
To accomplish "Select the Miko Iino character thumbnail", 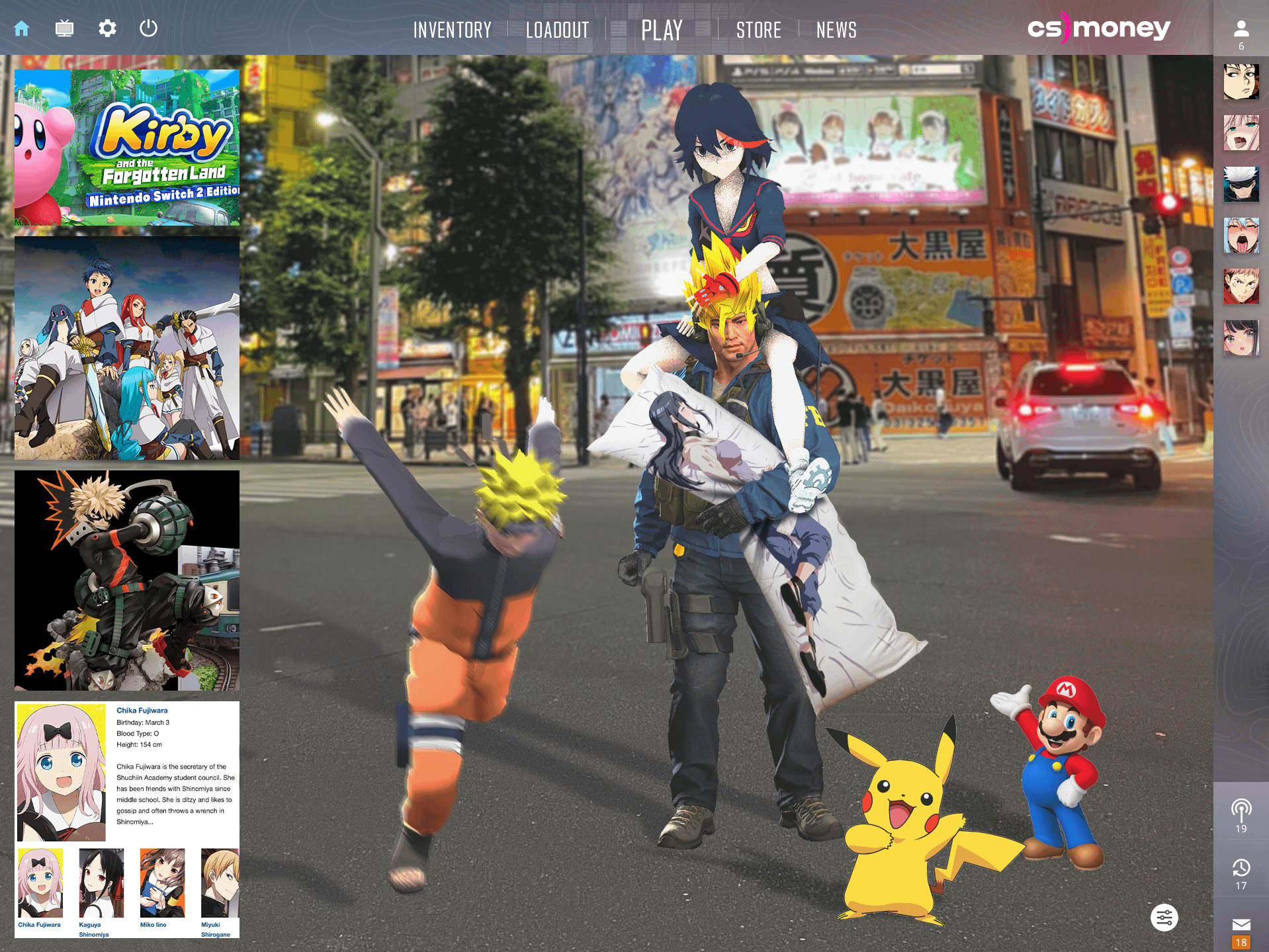I will tap(162, 883).
